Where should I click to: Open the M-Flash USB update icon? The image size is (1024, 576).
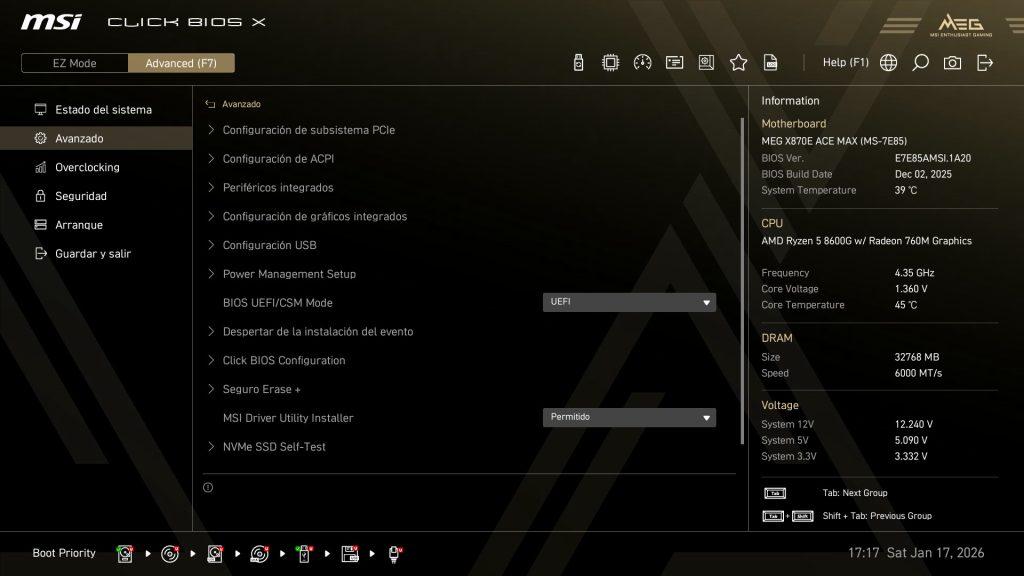coord(578,63)
